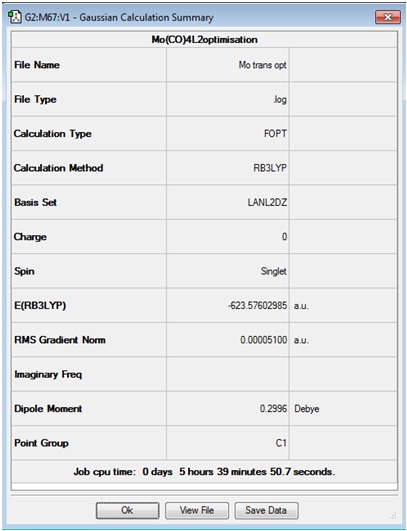
Task: Select the Charge value 0
Action: coord(284,237)
